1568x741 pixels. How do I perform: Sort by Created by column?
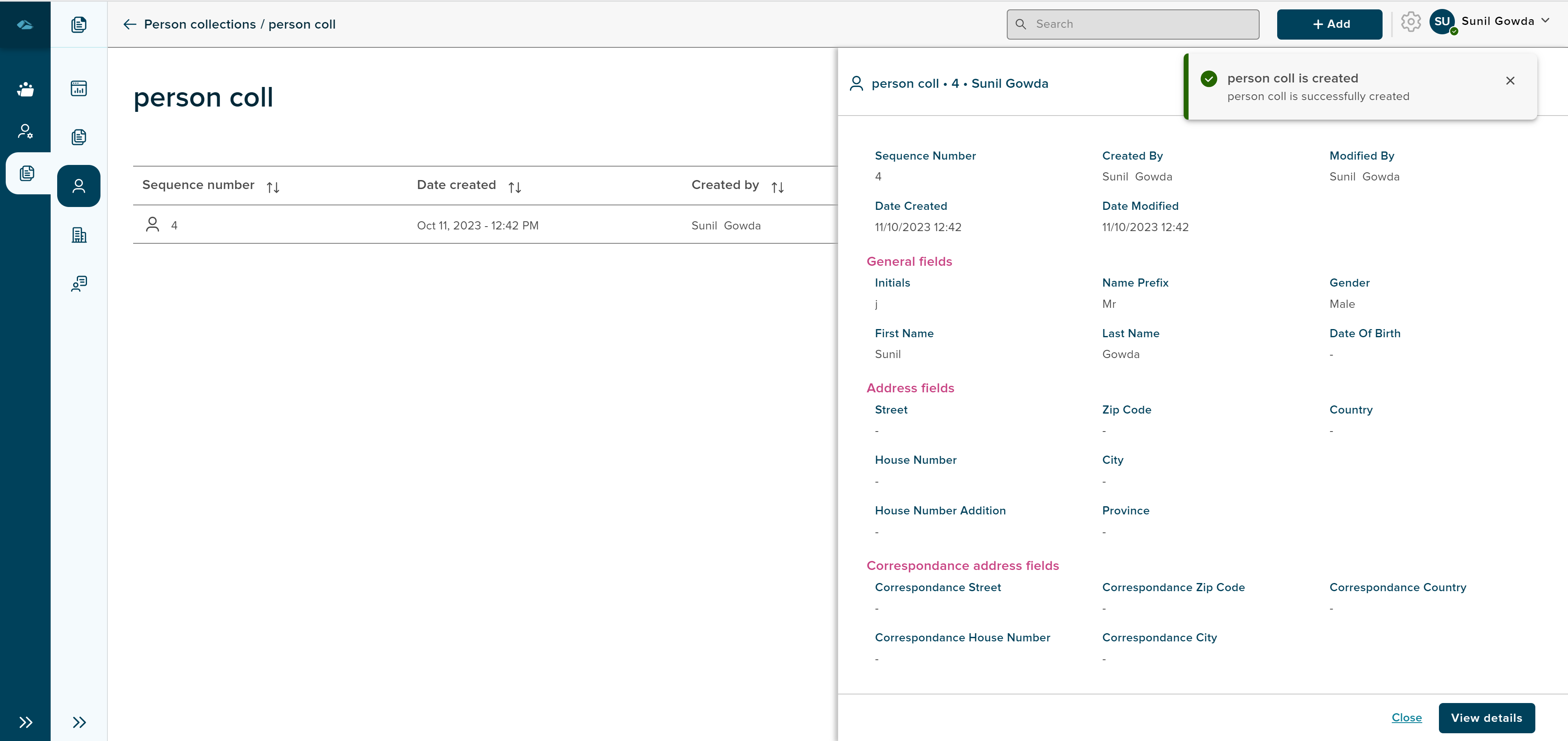[777, 187]
